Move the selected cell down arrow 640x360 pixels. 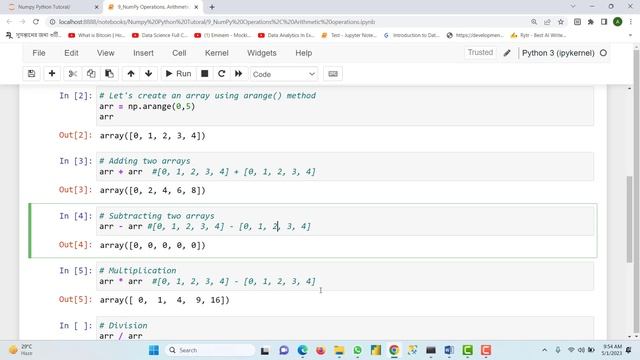coord(149,74)
